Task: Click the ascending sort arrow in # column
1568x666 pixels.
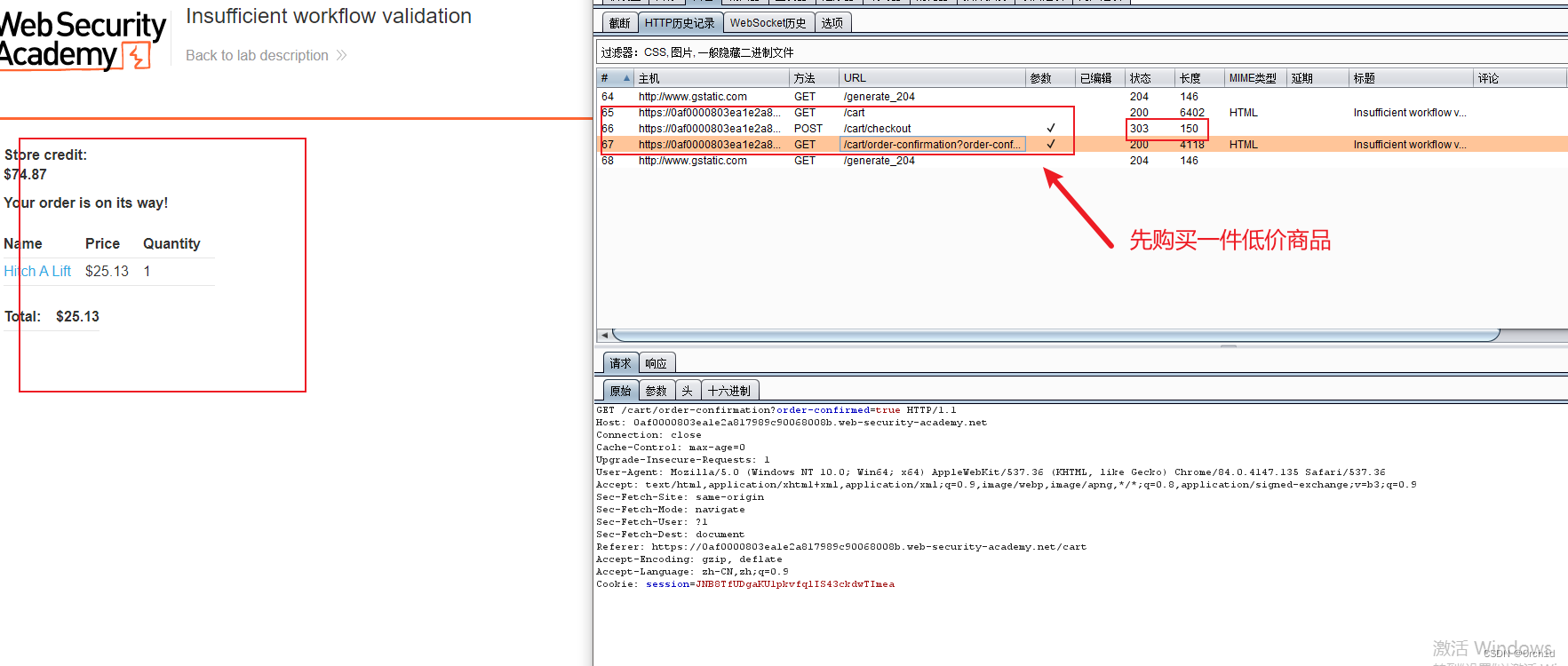Action: click(x=626, y=78)
